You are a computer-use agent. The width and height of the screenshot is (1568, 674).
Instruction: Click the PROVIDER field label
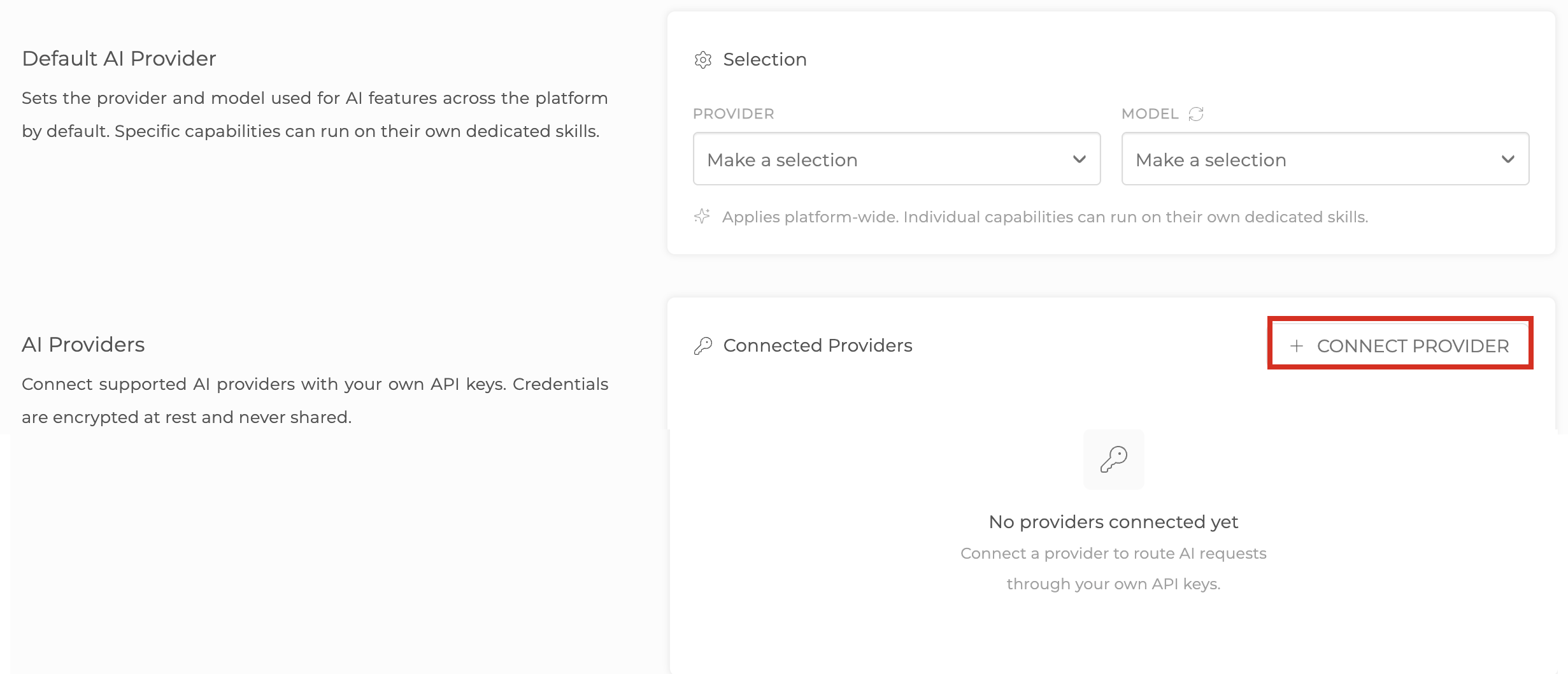click(733, 114)
